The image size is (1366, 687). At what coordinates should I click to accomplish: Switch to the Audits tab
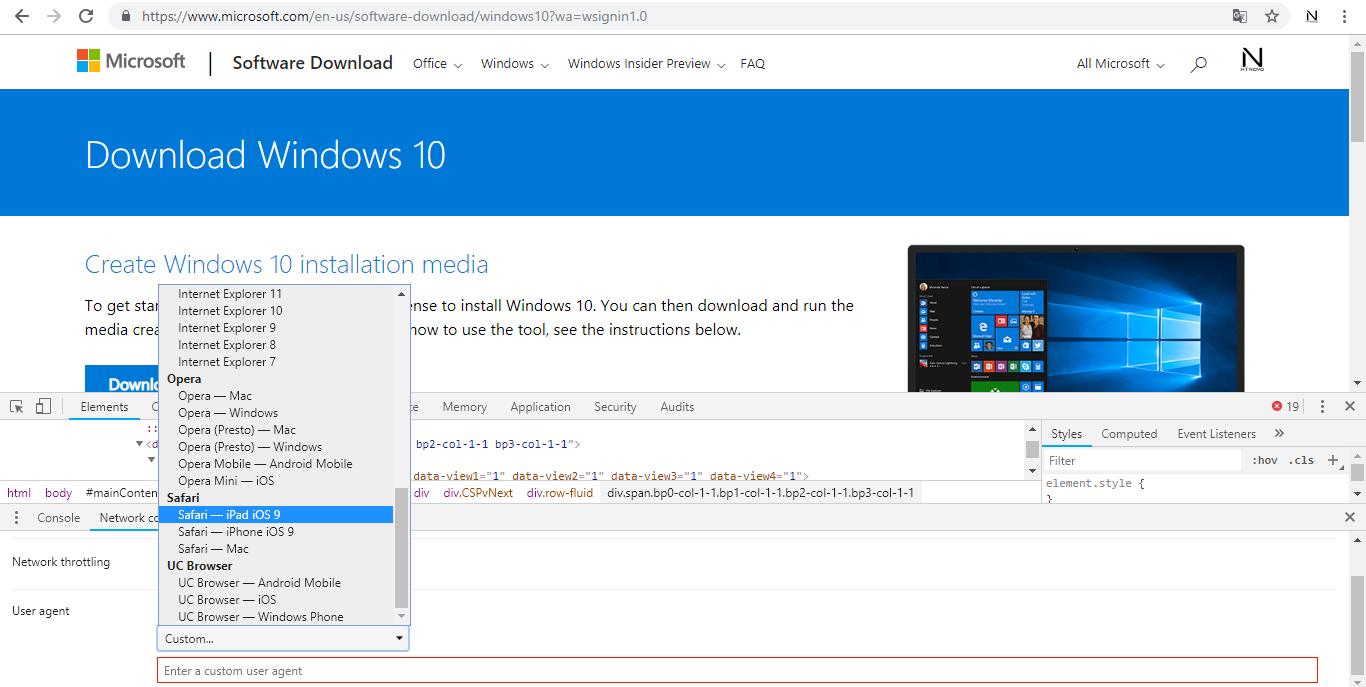coord(677,406)
